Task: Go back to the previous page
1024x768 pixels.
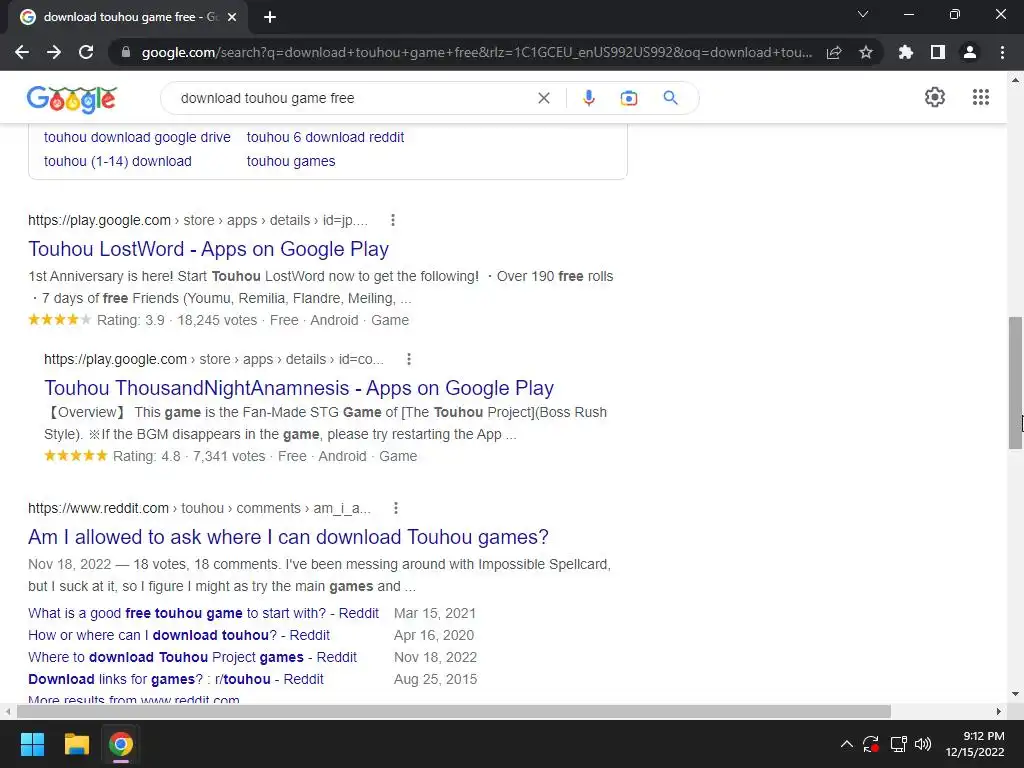Action: click(x=22, y=52)
